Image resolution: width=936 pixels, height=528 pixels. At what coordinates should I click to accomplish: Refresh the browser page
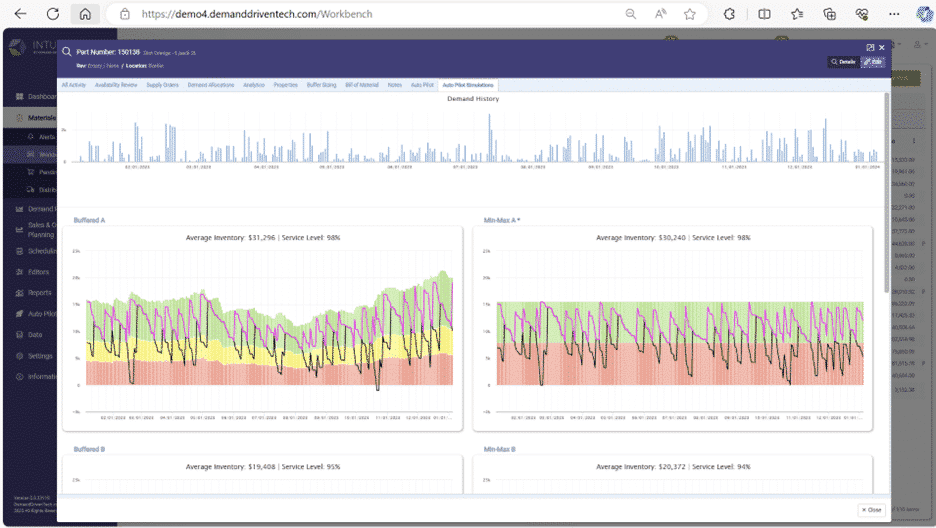53,14
